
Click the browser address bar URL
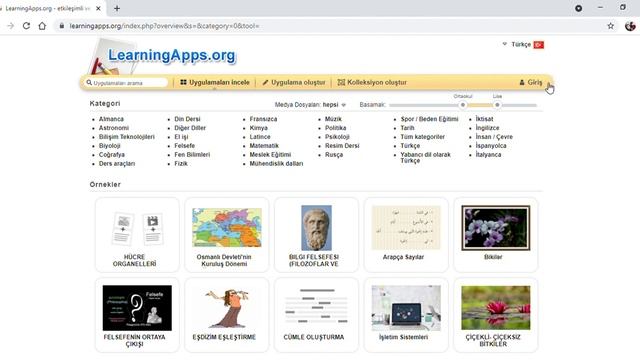[164, 26]
